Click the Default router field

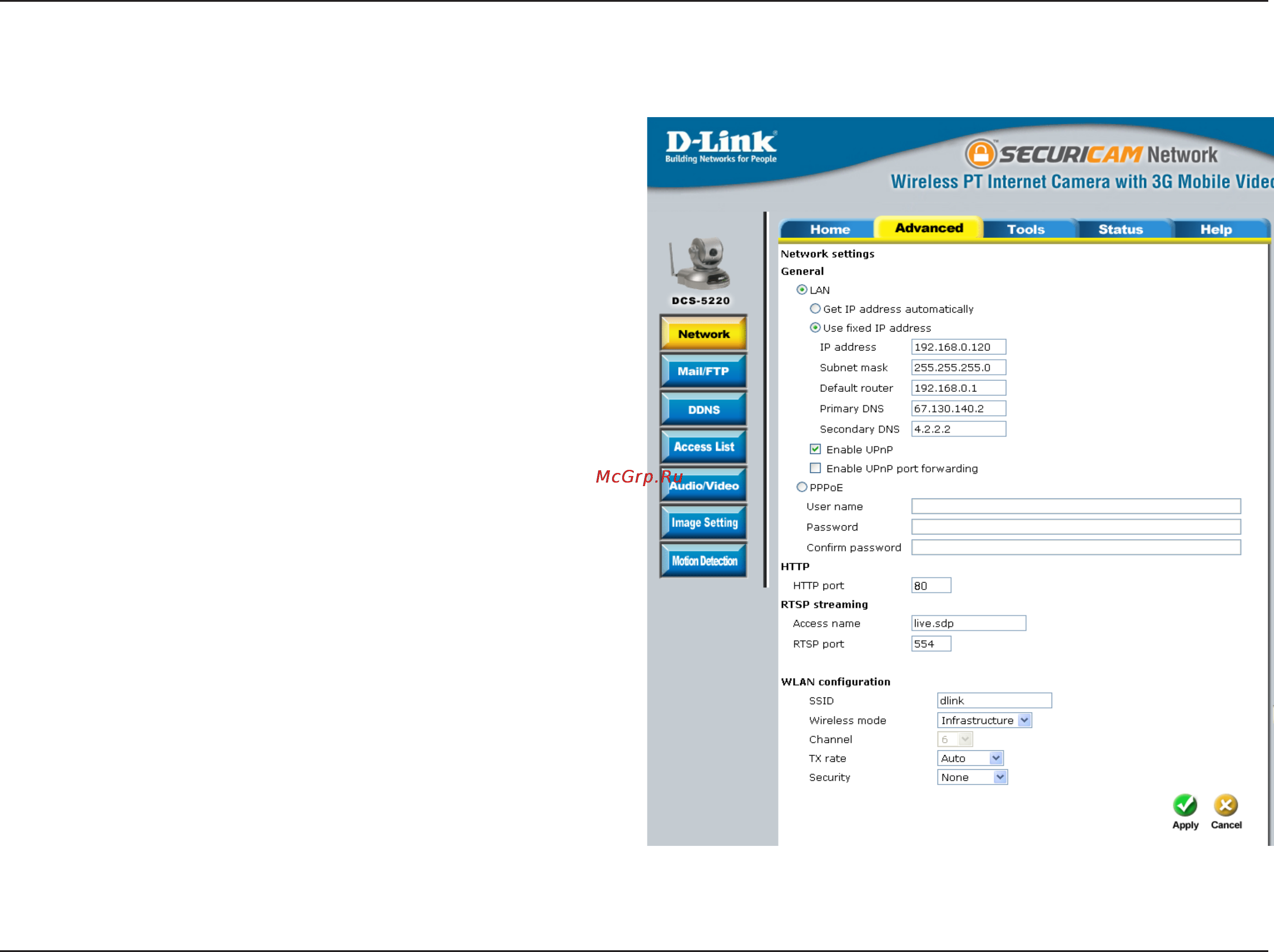click(958, 388)
